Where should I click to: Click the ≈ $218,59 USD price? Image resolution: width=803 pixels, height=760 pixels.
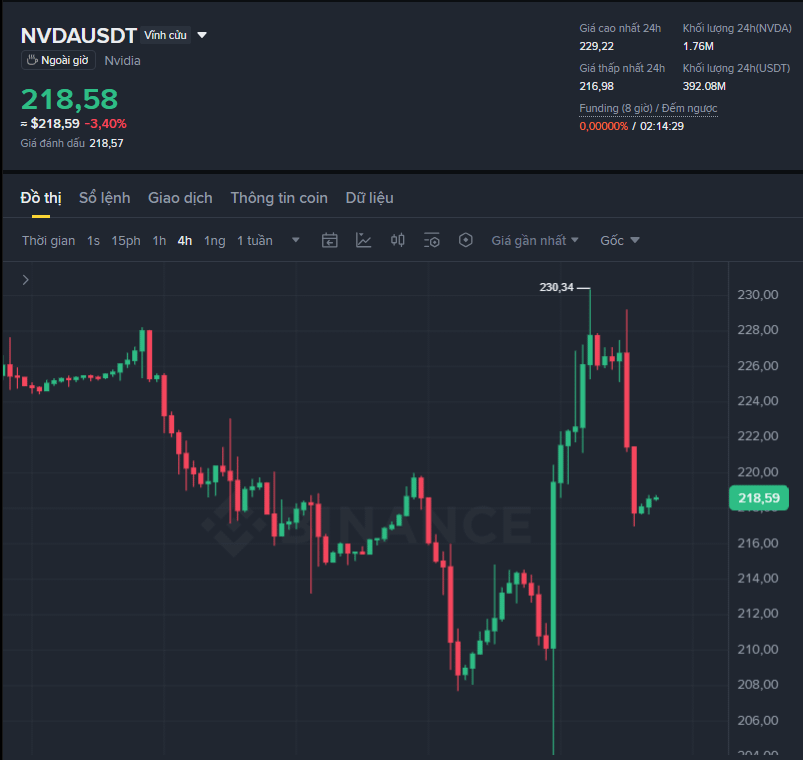(x=50, y=124)
